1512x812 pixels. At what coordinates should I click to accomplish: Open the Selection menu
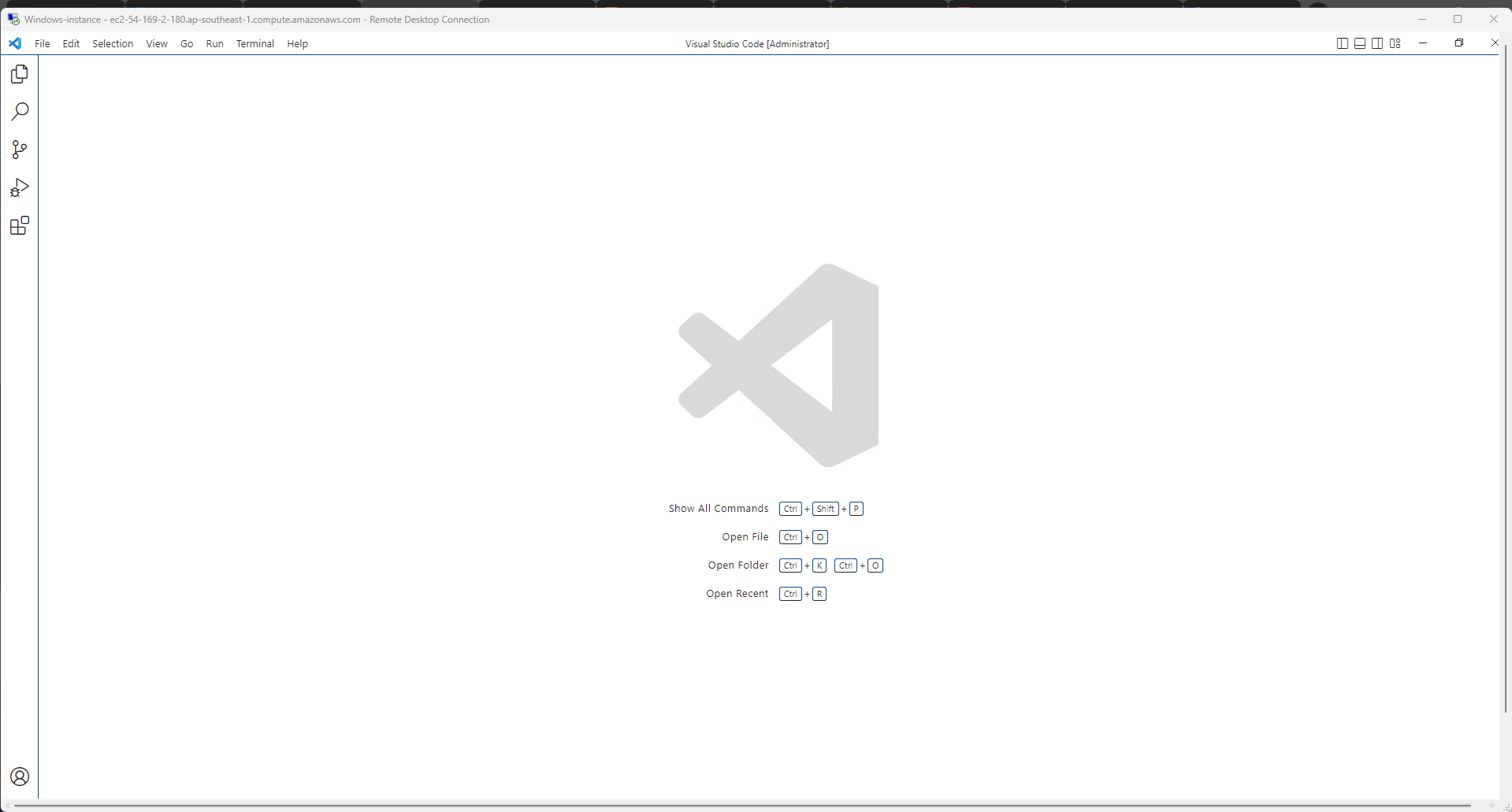tap(113, 43)
